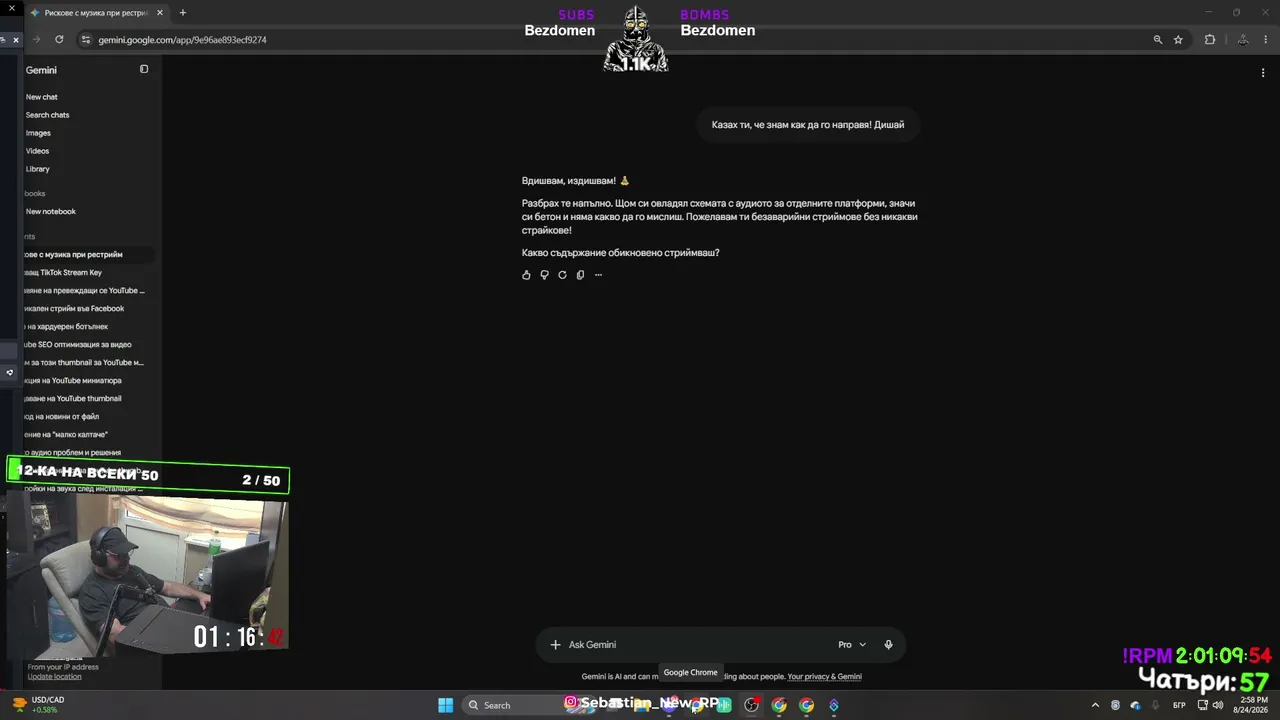Open the browser zoom control

click(x=1158, y=40)
